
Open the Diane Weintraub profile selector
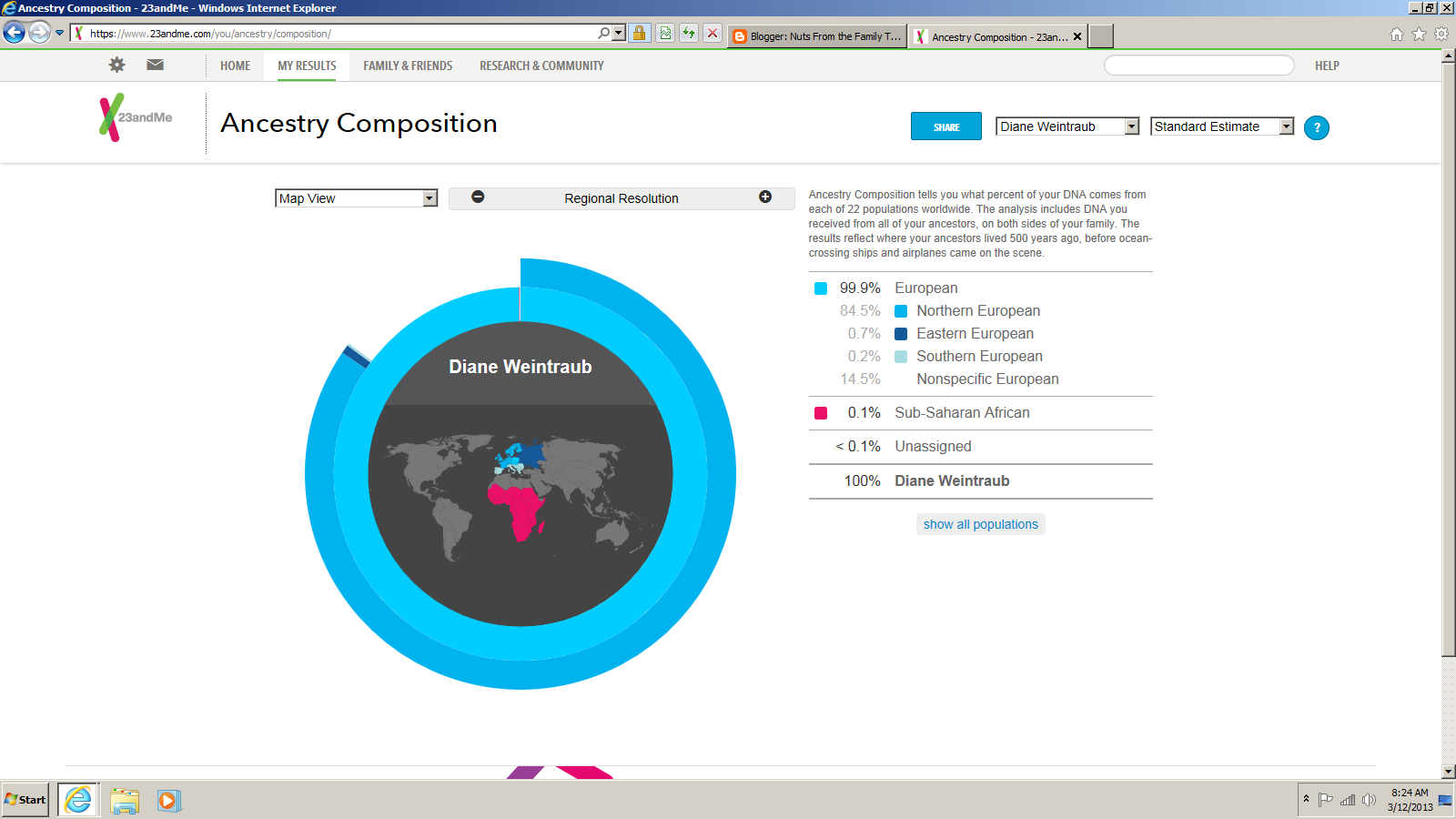coord(1067,126)
